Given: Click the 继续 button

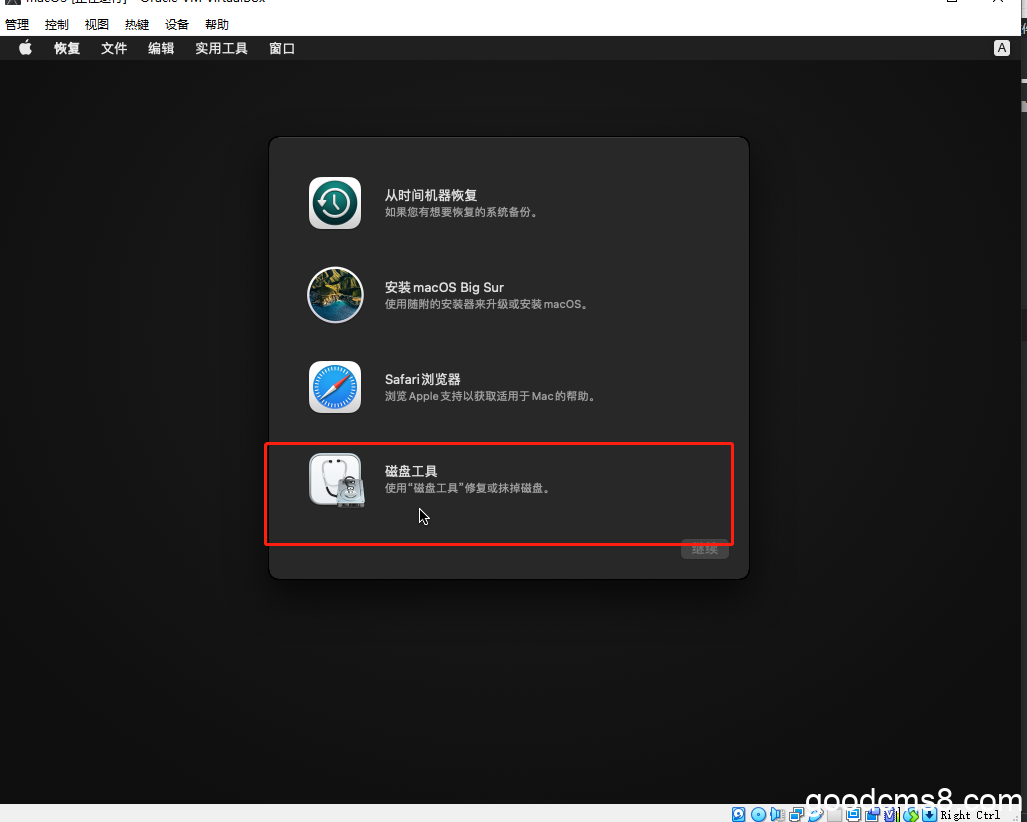Looking at the screenshot, I should click(705, 550).
